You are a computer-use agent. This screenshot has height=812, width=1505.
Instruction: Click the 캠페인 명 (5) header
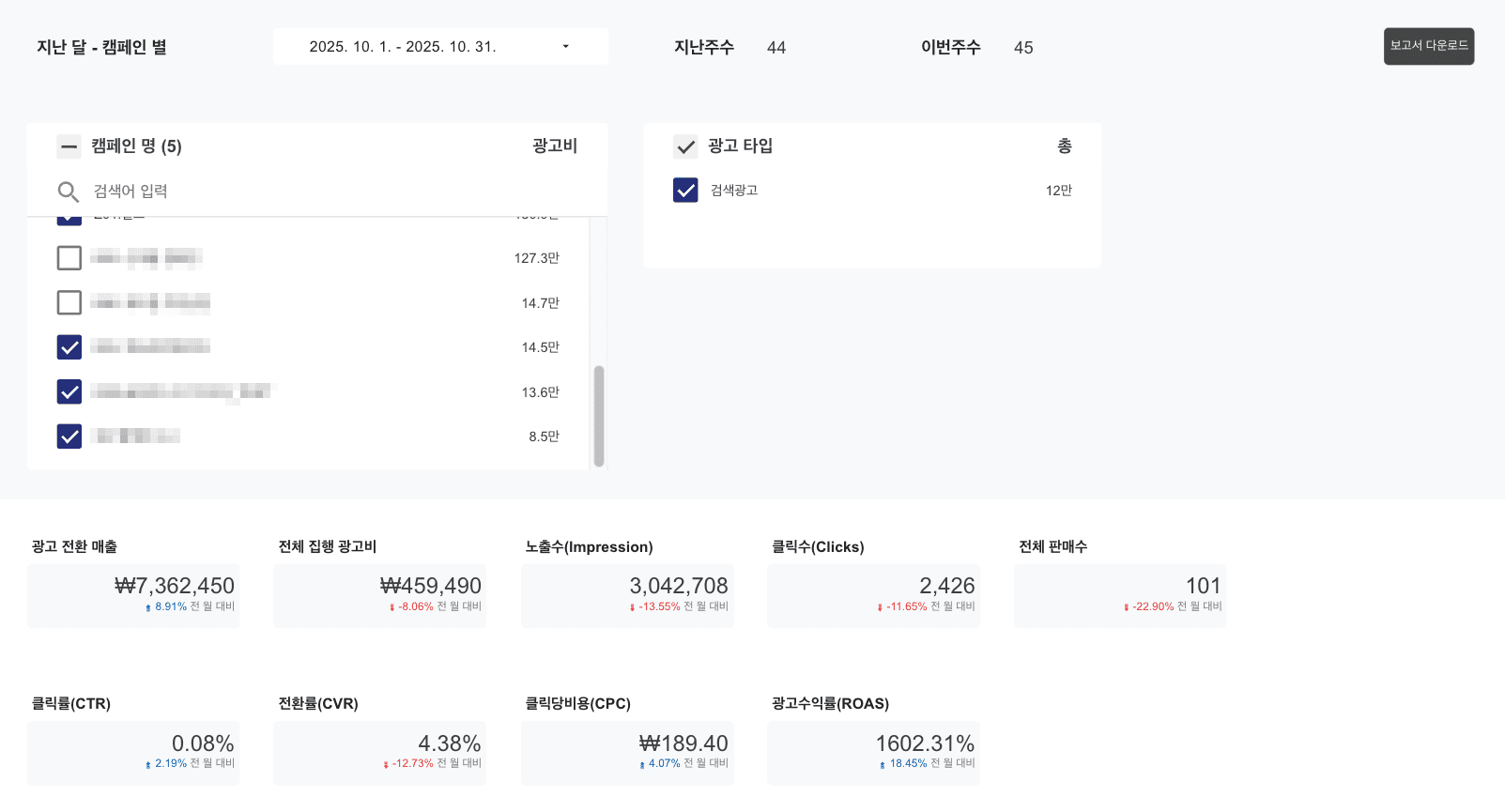click(x=137, y=146)
